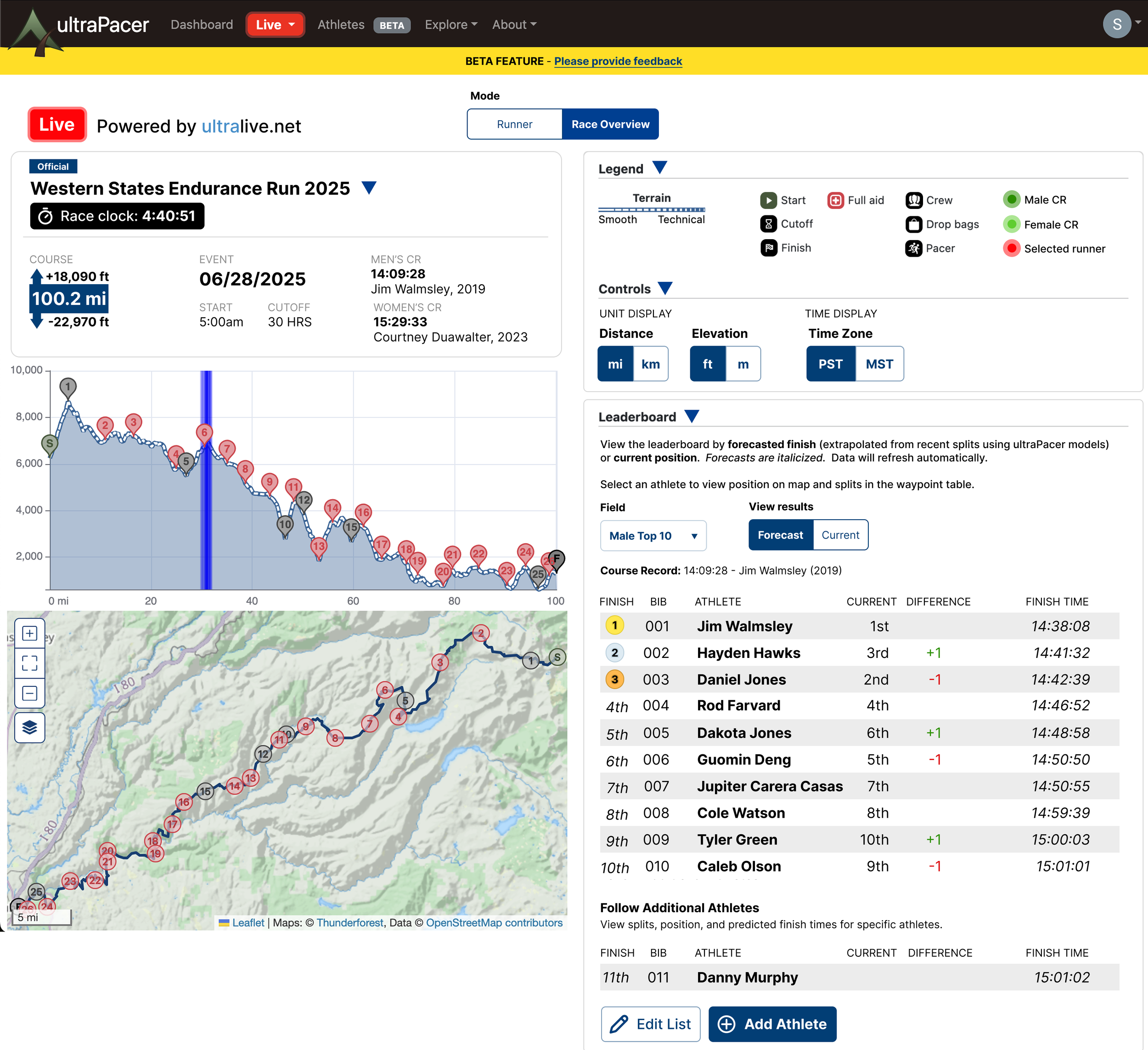Click the map fullscreen icon

click(29, 663)
